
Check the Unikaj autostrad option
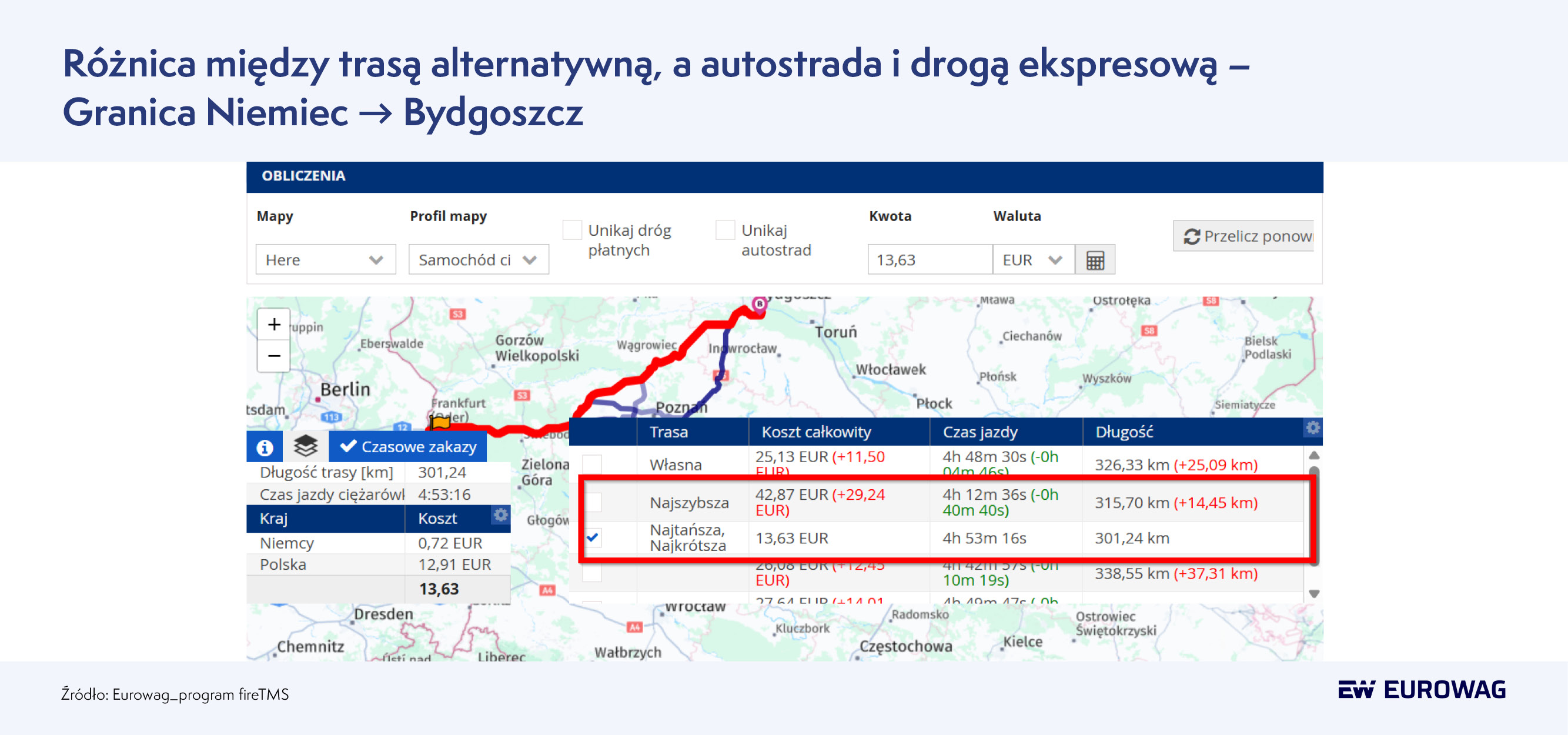click(x=725, y=230)
